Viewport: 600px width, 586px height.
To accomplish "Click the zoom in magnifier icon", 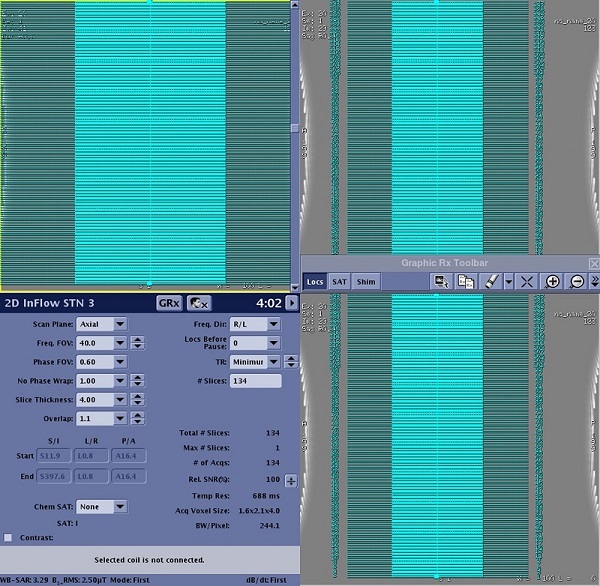I will (x=552, y=282).
